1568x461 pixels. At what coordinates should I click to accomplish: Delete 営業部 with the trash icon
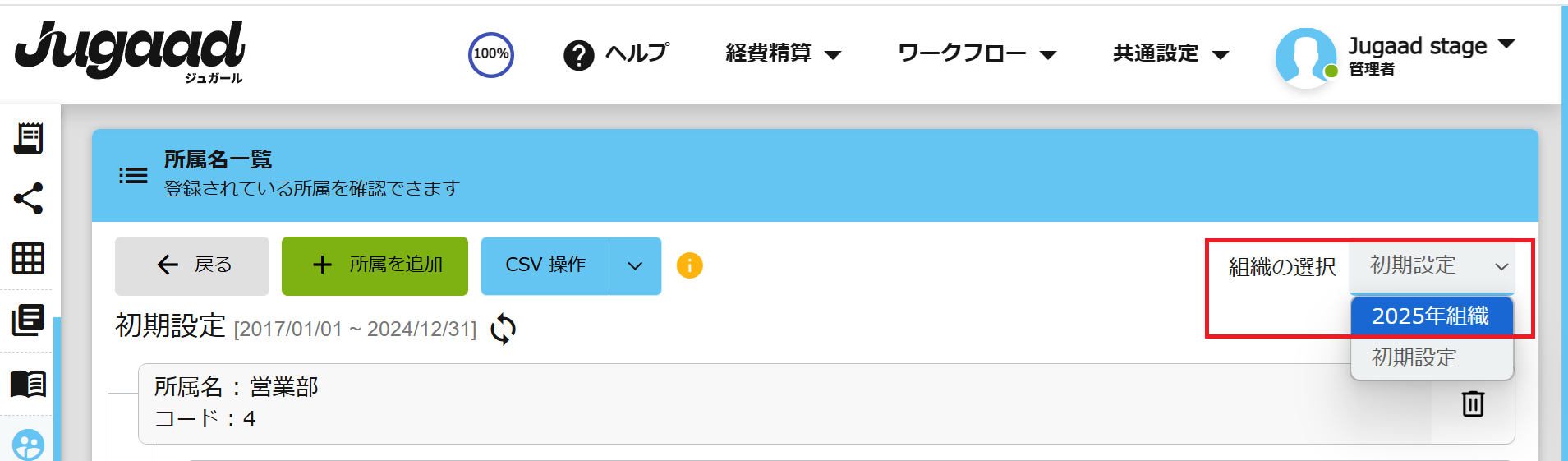coord(1473,403)
